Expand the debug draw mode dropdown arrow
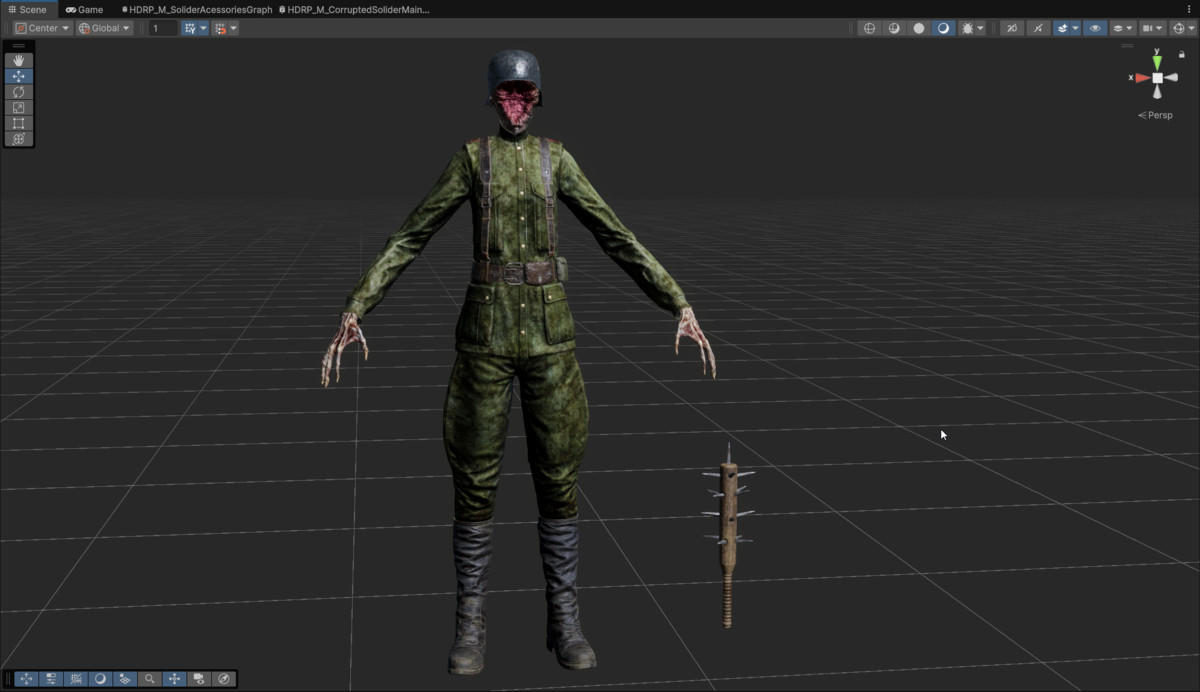The width and height of the screenshot is (1200, 692). pyautogui.click(x=980, y=28)
